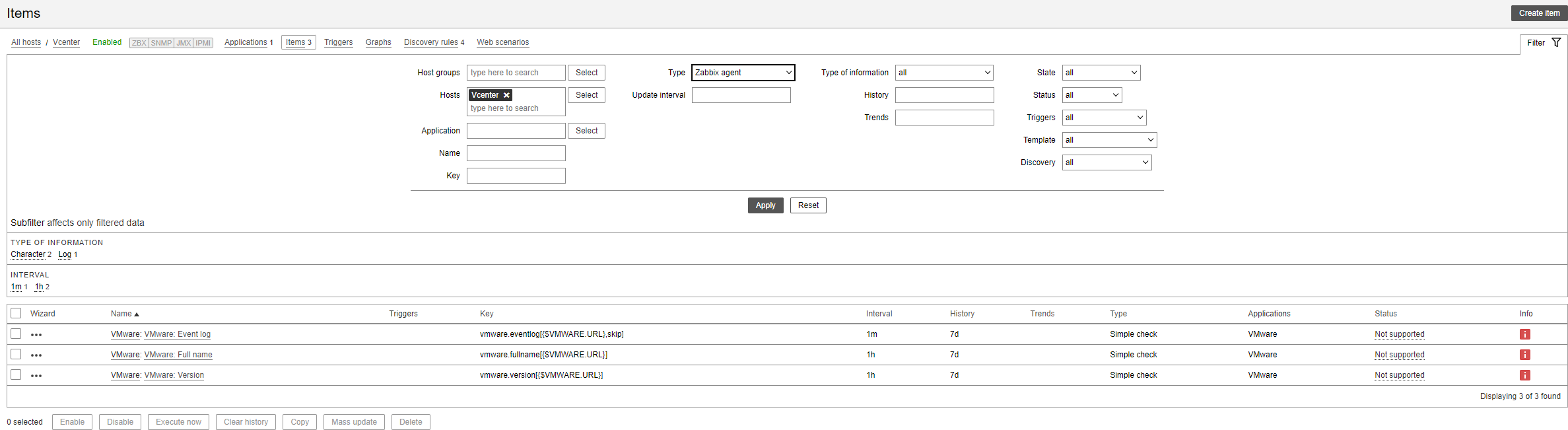Click red info icon for Version row
Screen dimensions: 1568x430
pos(1524,375)
